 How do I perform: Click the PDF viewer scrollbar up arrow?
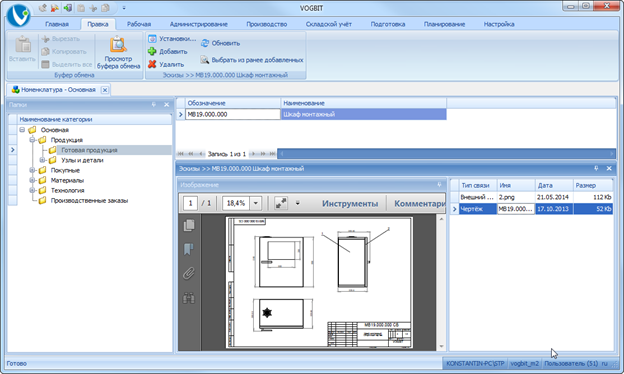[x=441, y=219]
